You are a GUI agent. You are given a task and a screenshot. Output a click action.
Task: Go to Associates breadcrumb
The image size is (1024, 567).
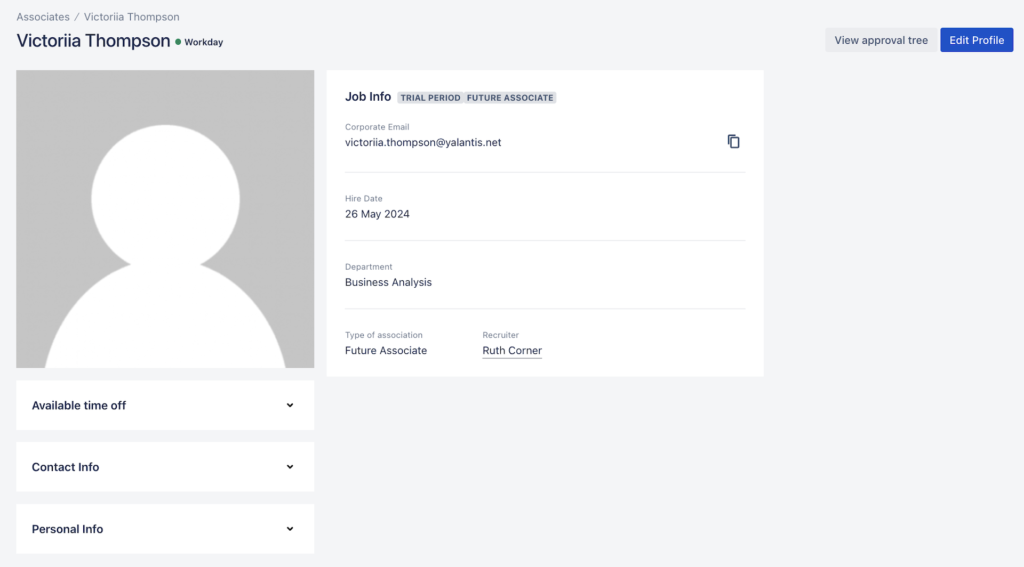coord(43,16)
